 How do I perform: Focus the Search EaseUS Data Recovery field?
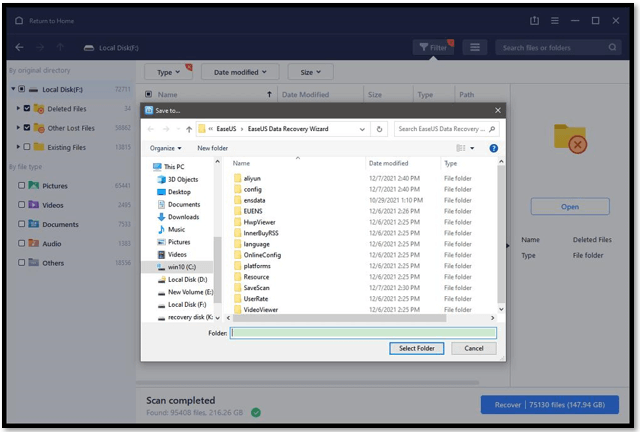click(447, 129)
